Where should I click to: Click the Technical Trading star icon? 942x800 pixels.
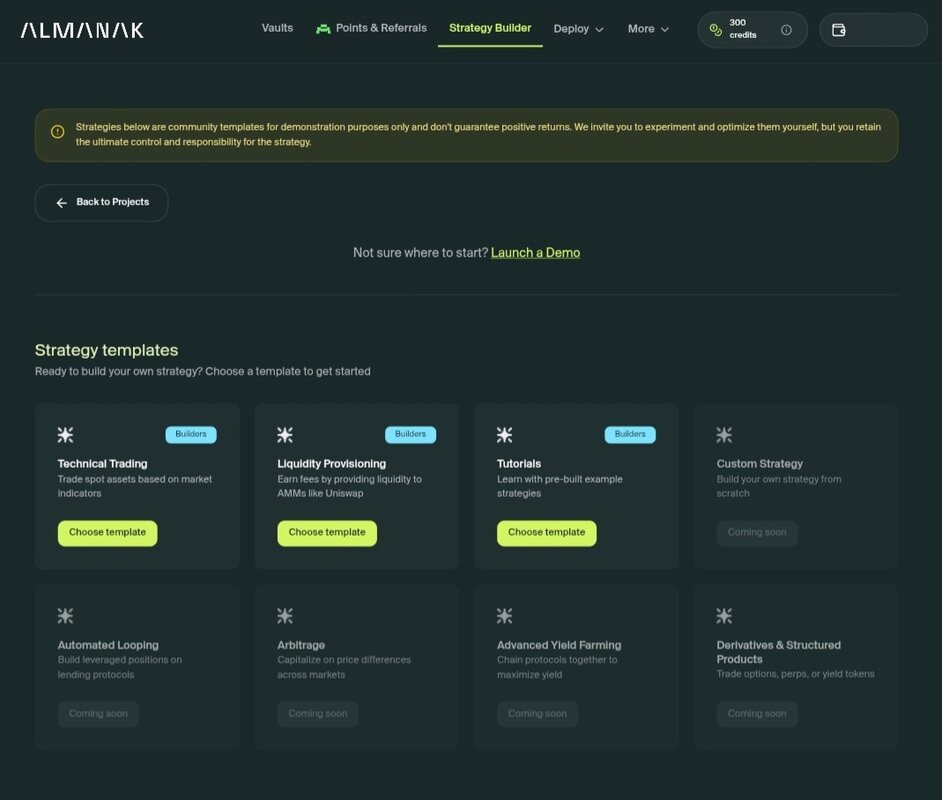click(x=66, y=435)
